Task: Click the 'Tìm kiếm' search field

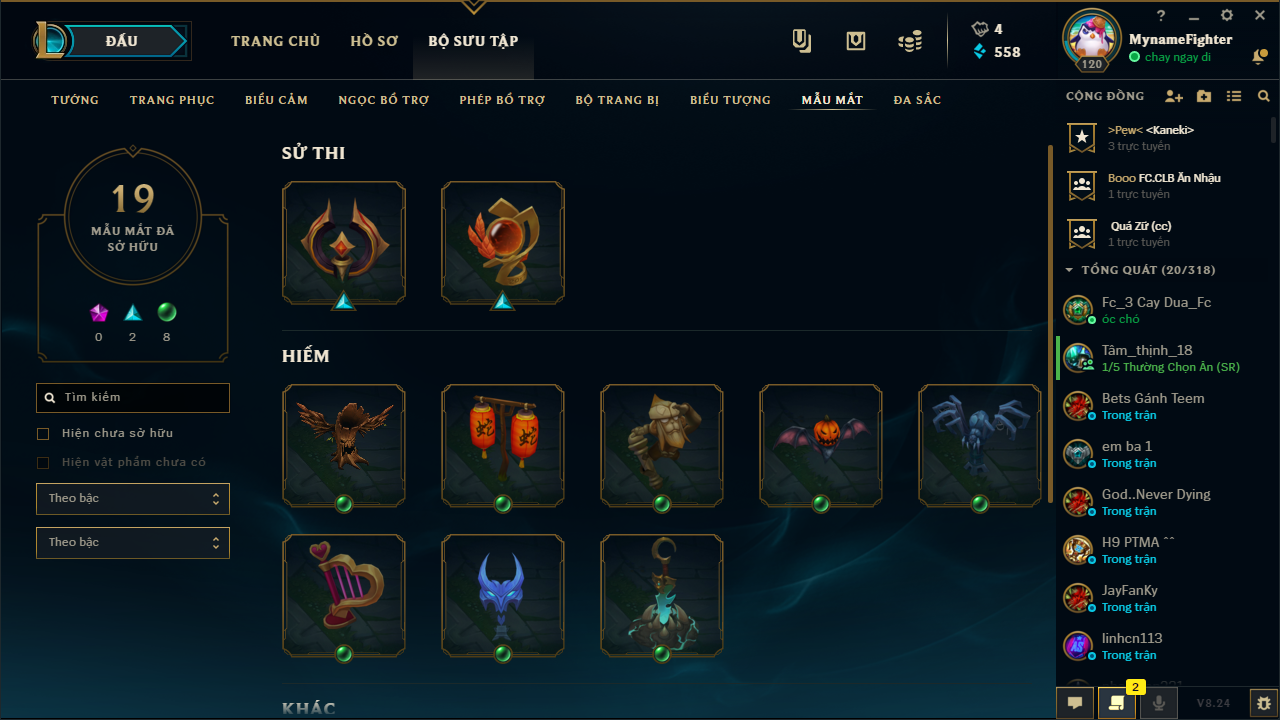Action: coord(133,398)
